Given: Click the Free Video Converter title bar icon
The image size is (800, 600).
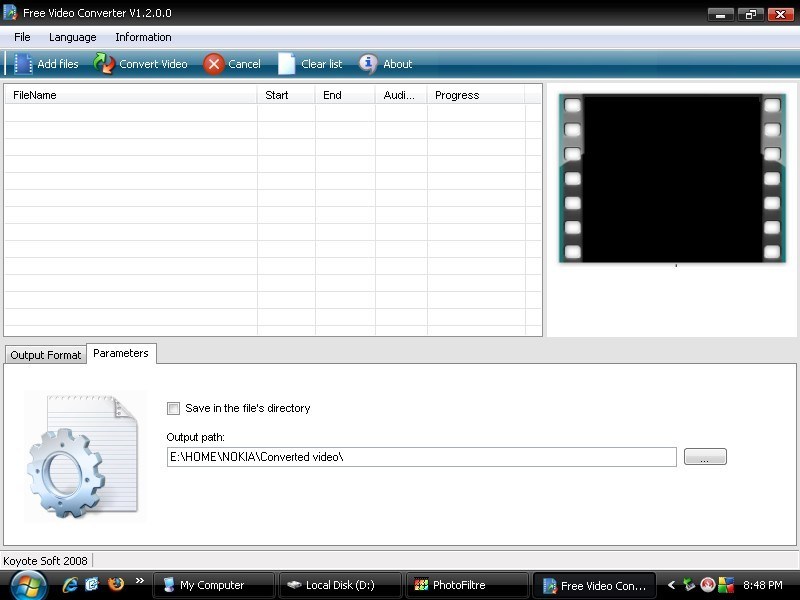Looking at the screenshot, I should 10,13.
